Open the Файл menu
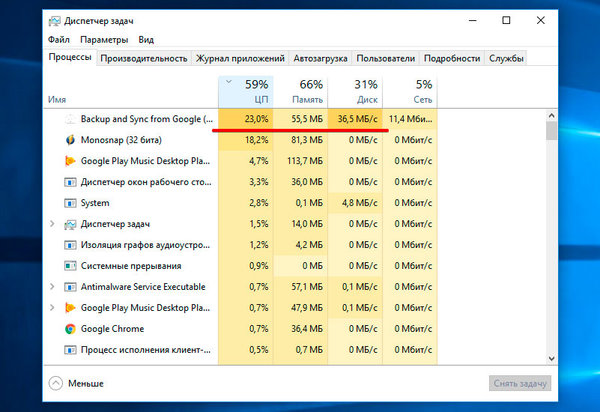600x412 pixels. pyautogui.click(x=59, y=40)
